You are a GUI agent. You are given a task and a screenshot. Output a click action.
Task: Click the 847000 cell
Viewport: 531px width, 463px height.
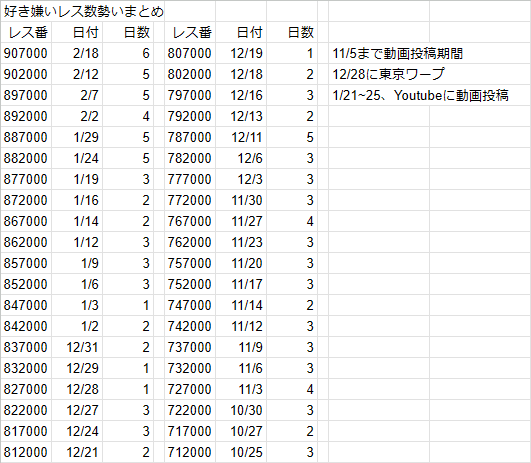point(26,305)
